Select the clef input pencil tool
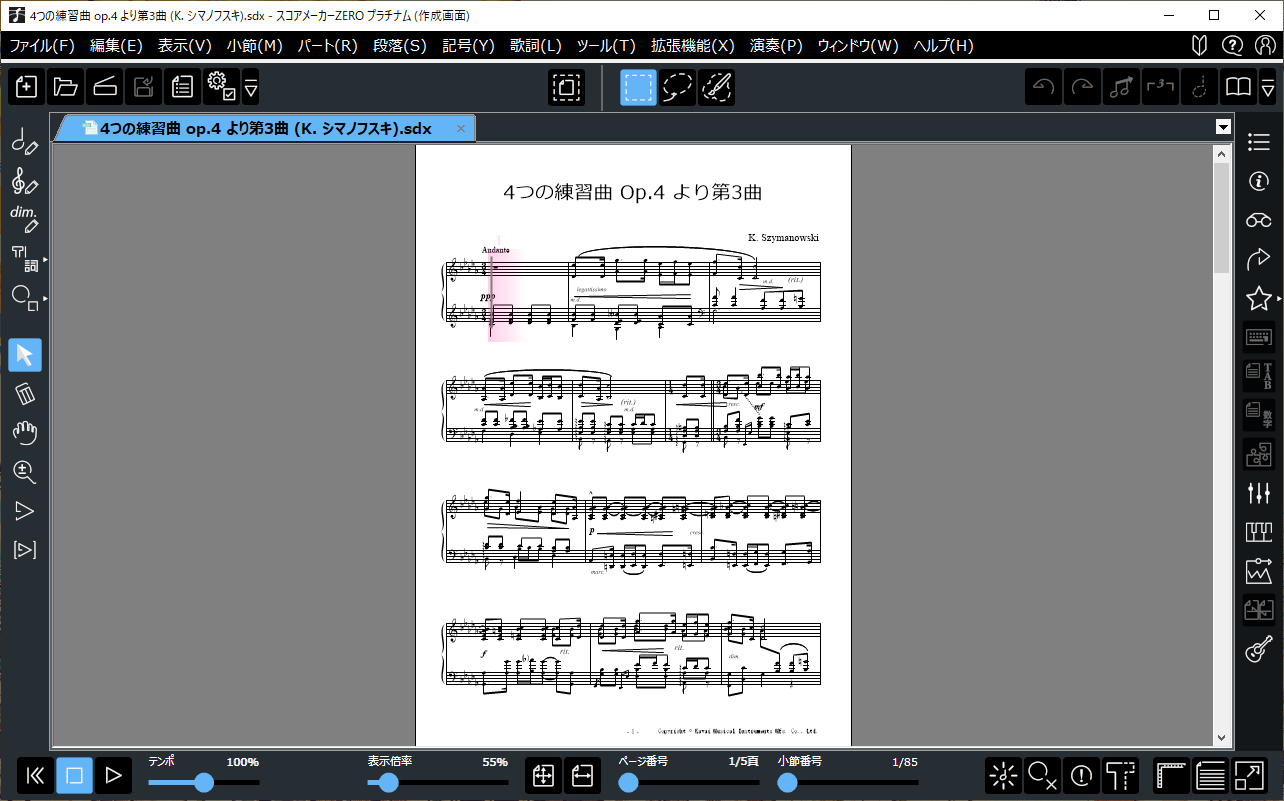The height and width of the screenshot is (801, 1284). (x=25, y=182)
